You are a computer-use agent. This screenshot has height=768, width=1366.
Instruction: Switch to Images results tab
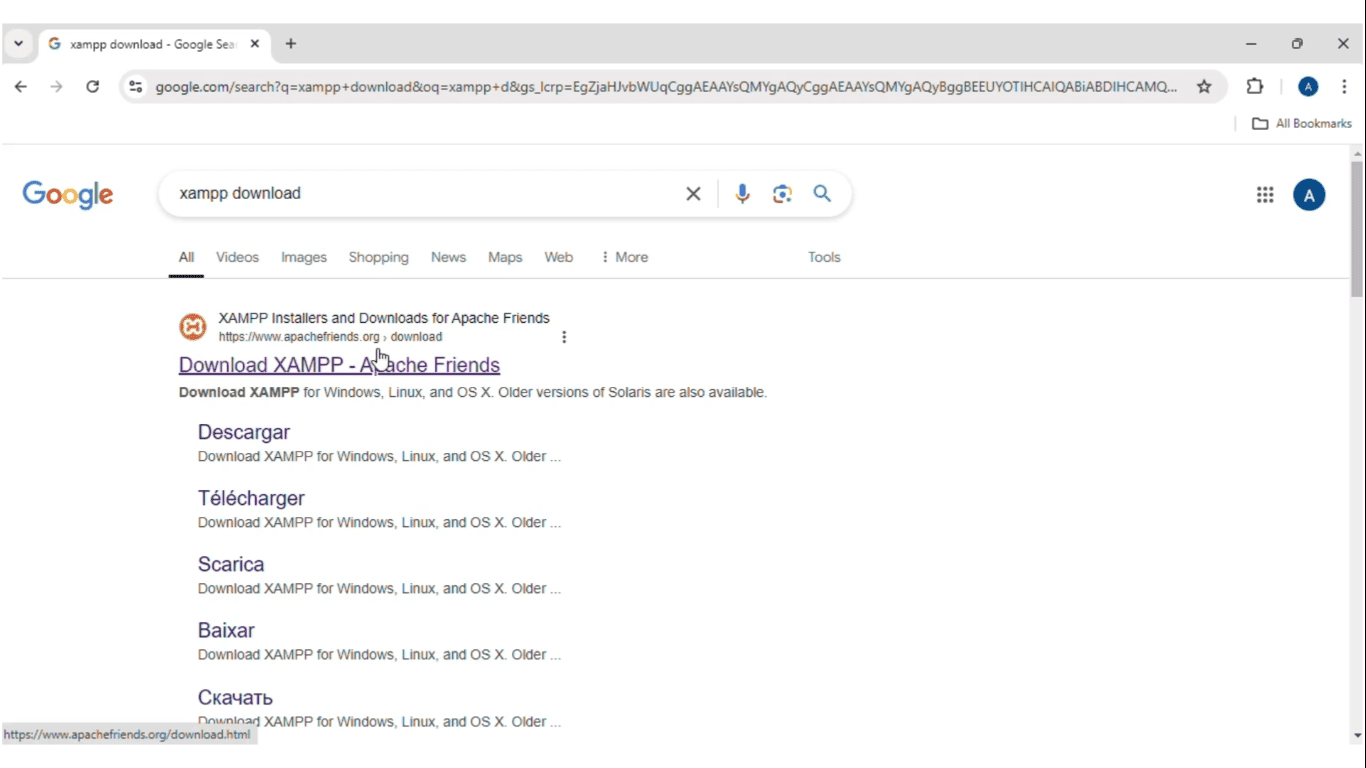tap(304, 258)
